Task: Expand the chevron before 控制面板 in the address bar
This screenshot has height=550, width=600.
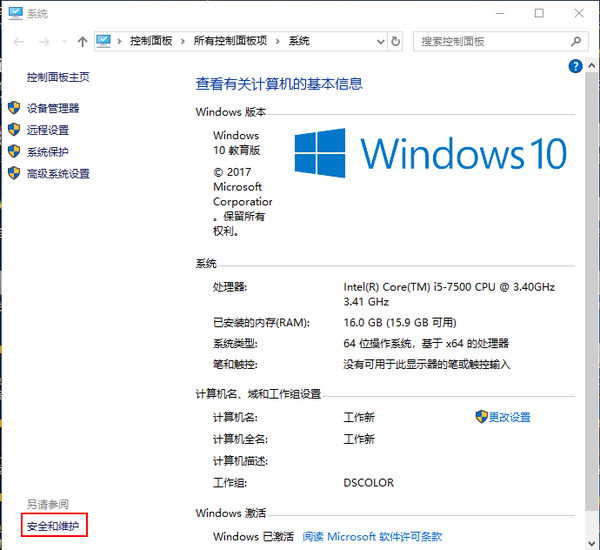Action: 120,41
